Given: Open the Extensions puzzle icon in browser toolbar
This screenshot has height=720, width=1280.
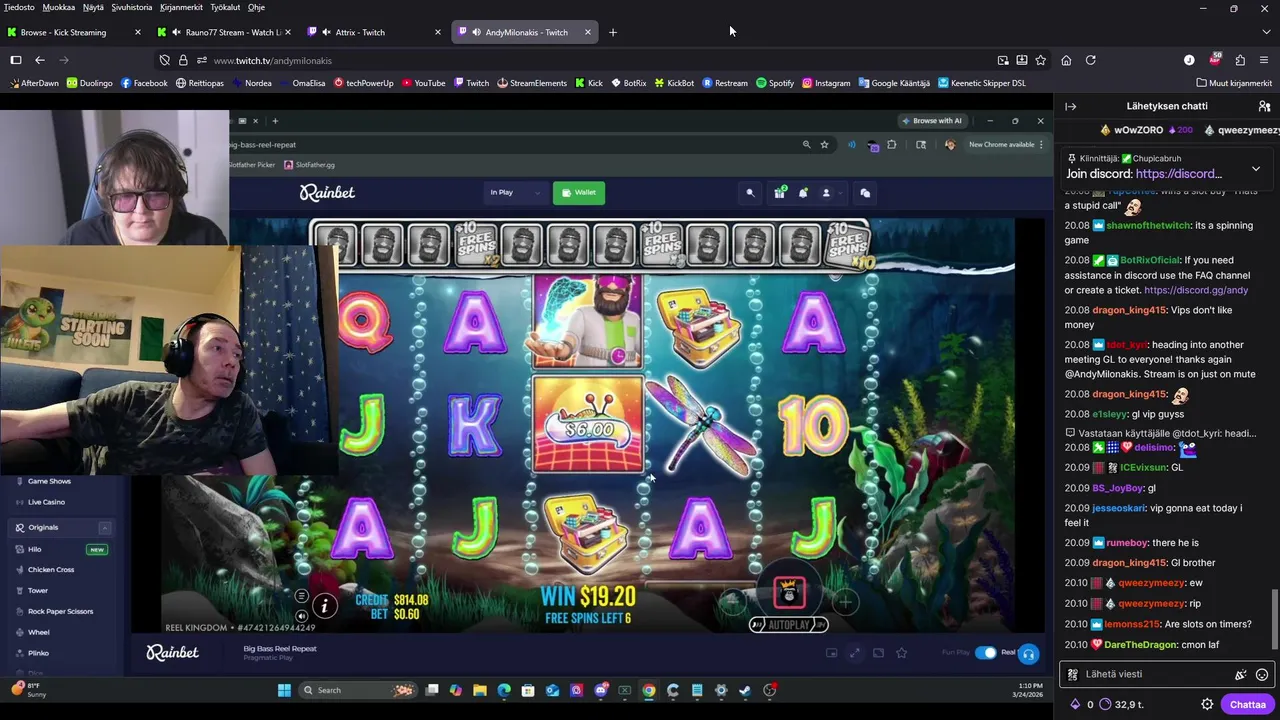Looking at the screenshot, I should (1240, 60).
